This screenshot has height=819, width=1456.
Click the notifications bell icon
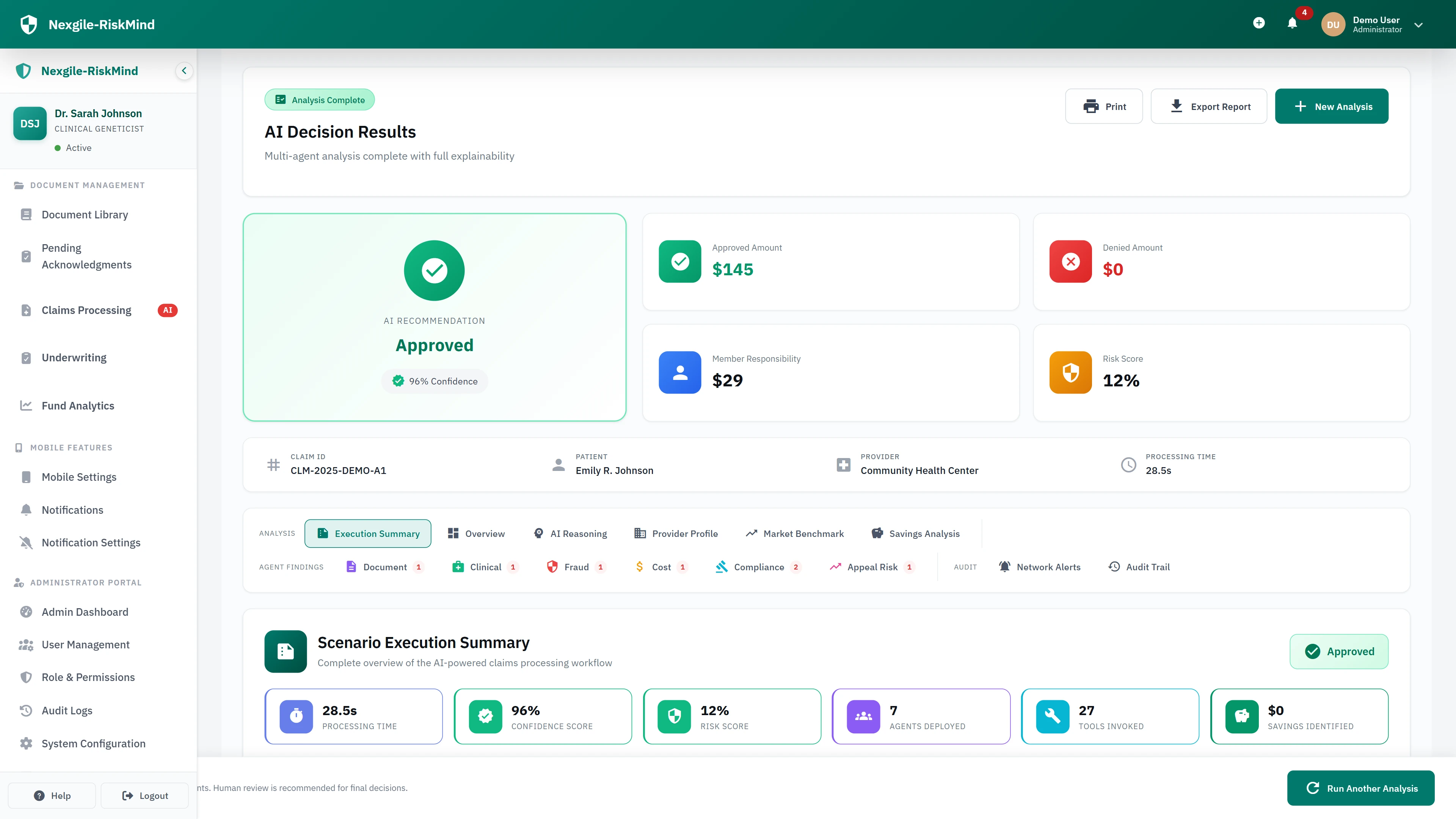(1292, 23)
